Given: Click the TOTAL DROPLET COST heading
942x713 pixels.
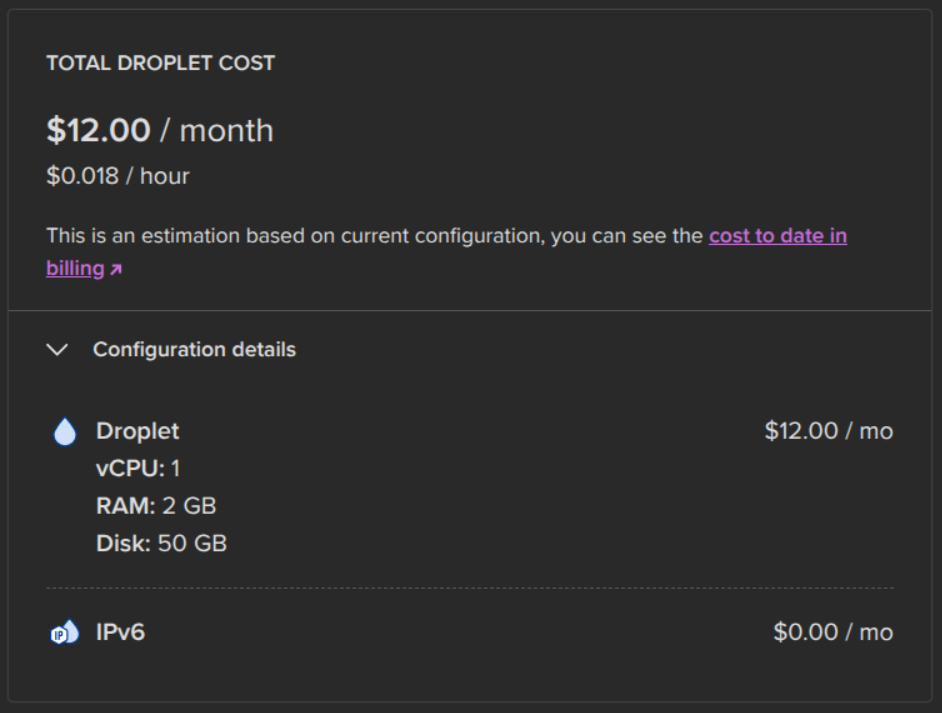Looking at the screenshot, I should pyautogui.click(x=160, y=62).
